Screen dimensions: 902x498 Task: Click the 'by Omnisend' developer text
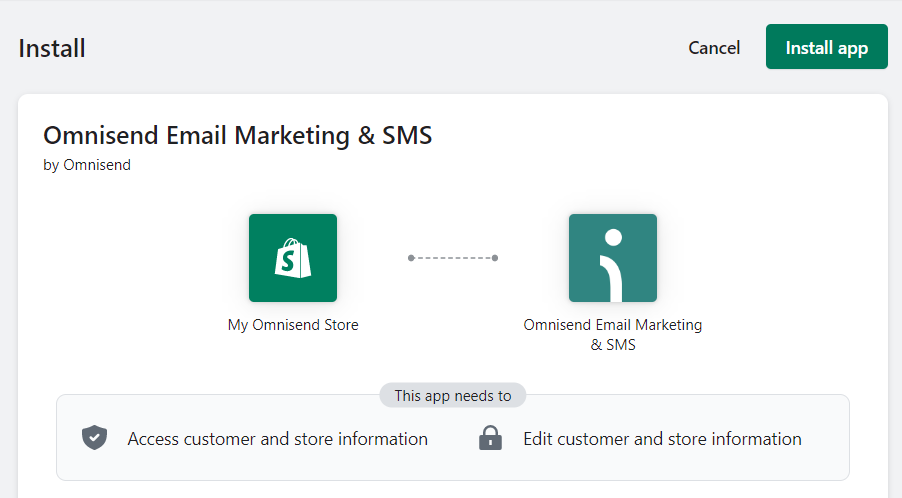[x=87, y=165]
